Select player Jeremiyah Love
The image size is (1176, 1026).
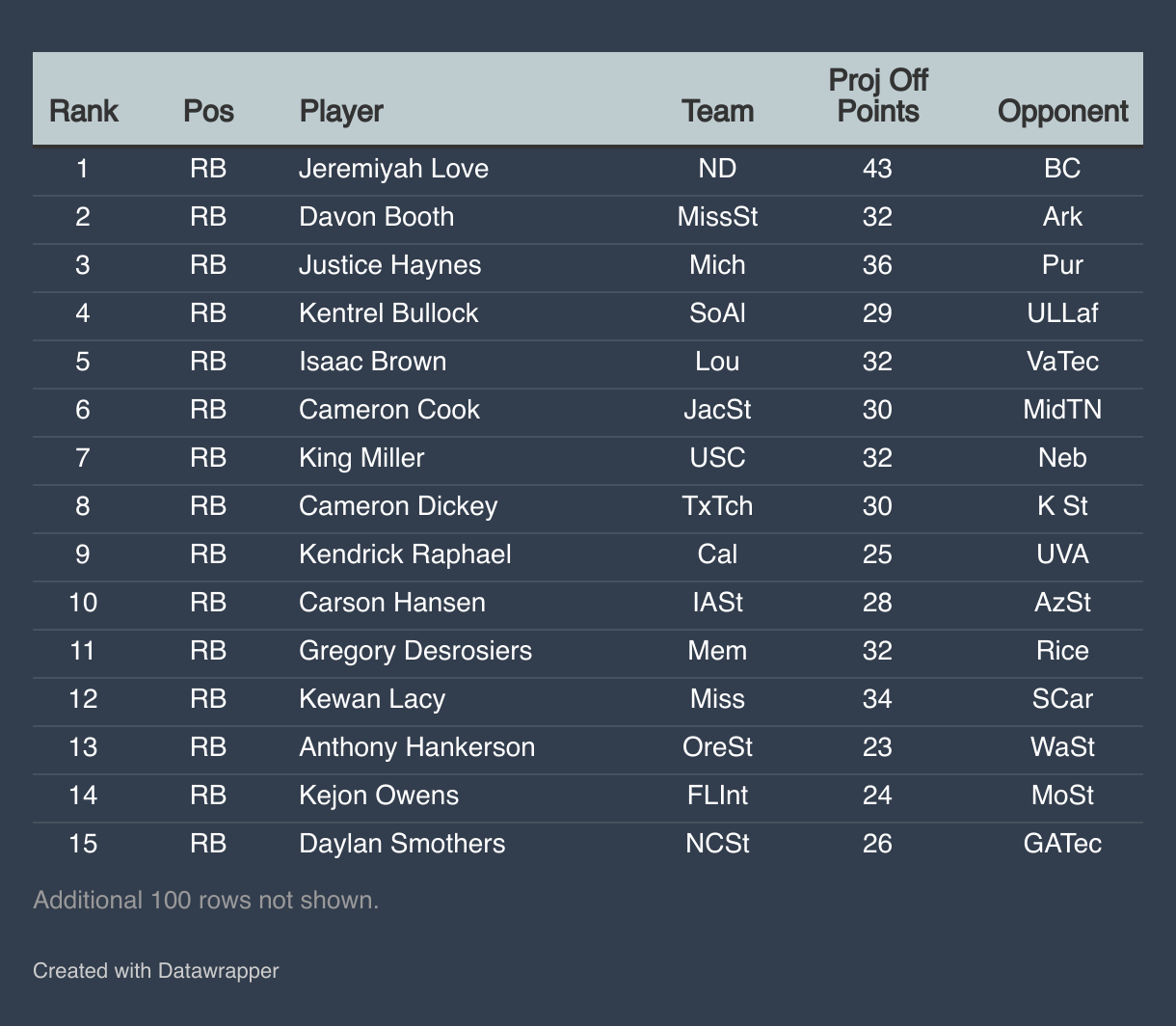(393, 169)
